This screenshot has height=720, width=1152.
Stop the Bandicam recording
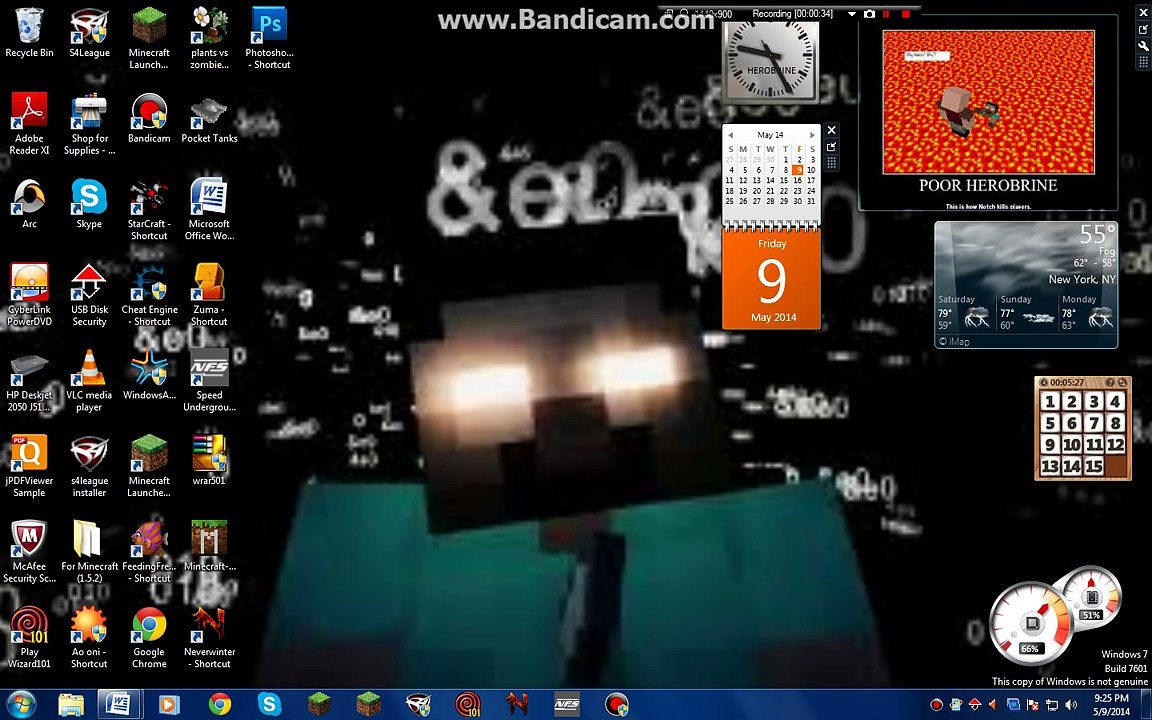[906, 14]
